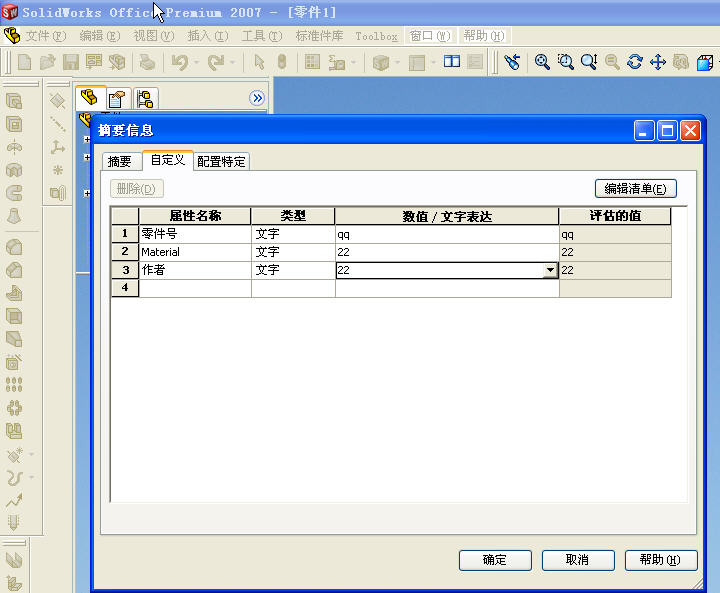Open the 窗口(W) menu
The height and width of the screenshot is (593, 720).
tap(430, 36)
